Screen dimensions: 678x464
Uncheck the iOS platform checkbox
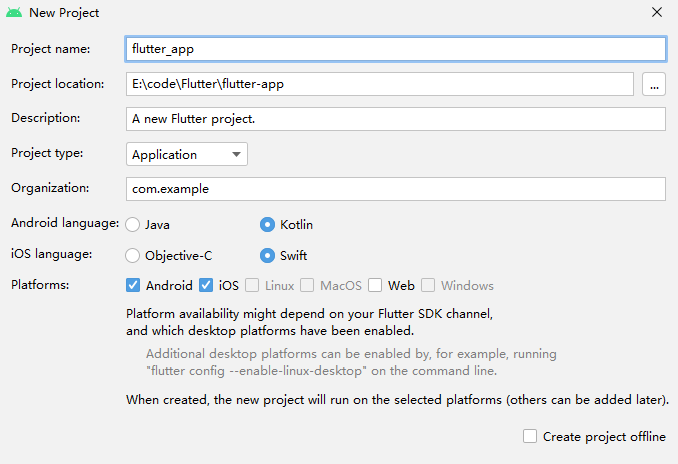point(206,285)
